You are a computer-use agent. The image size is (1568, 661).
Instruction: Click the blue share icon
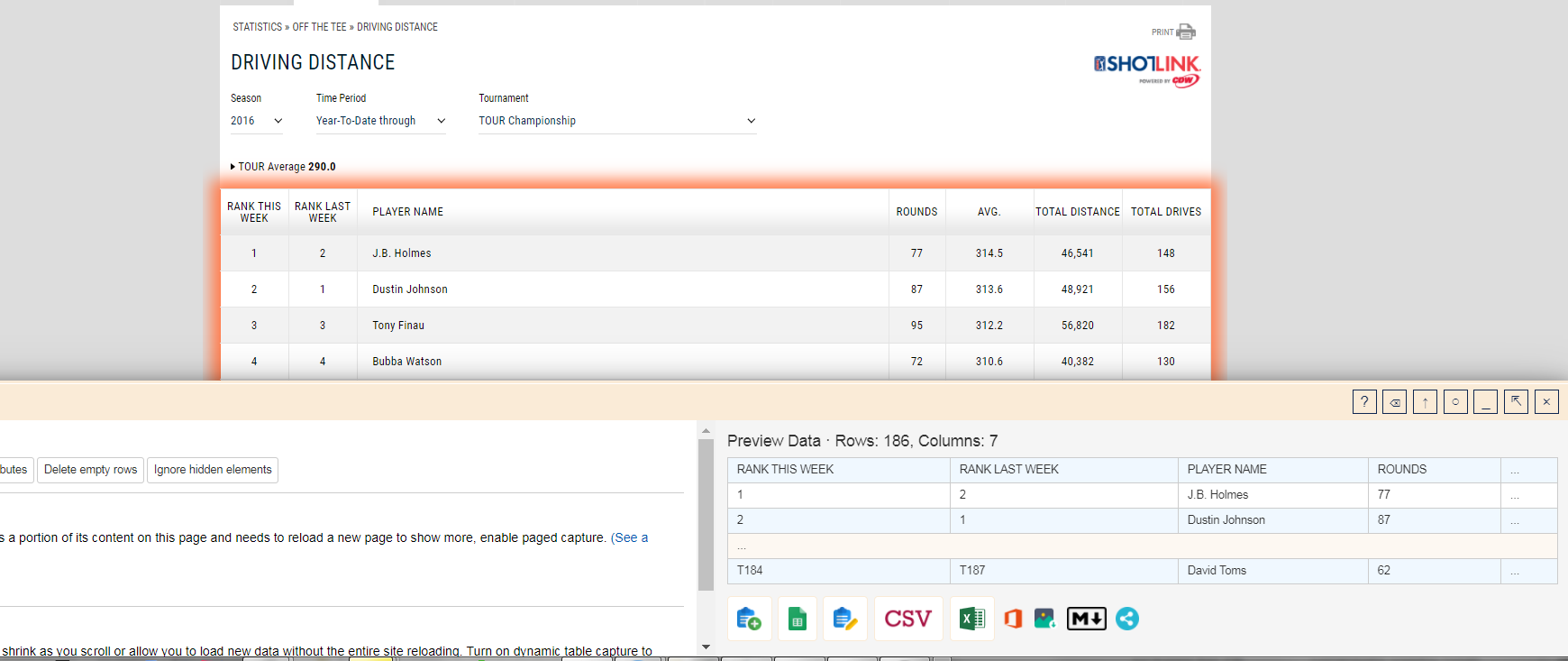pos(1126,619)
